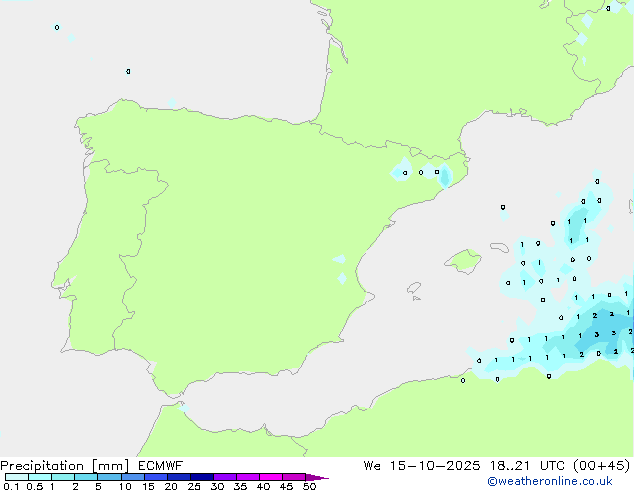Click Mallorca island on the map

[463, 261]
